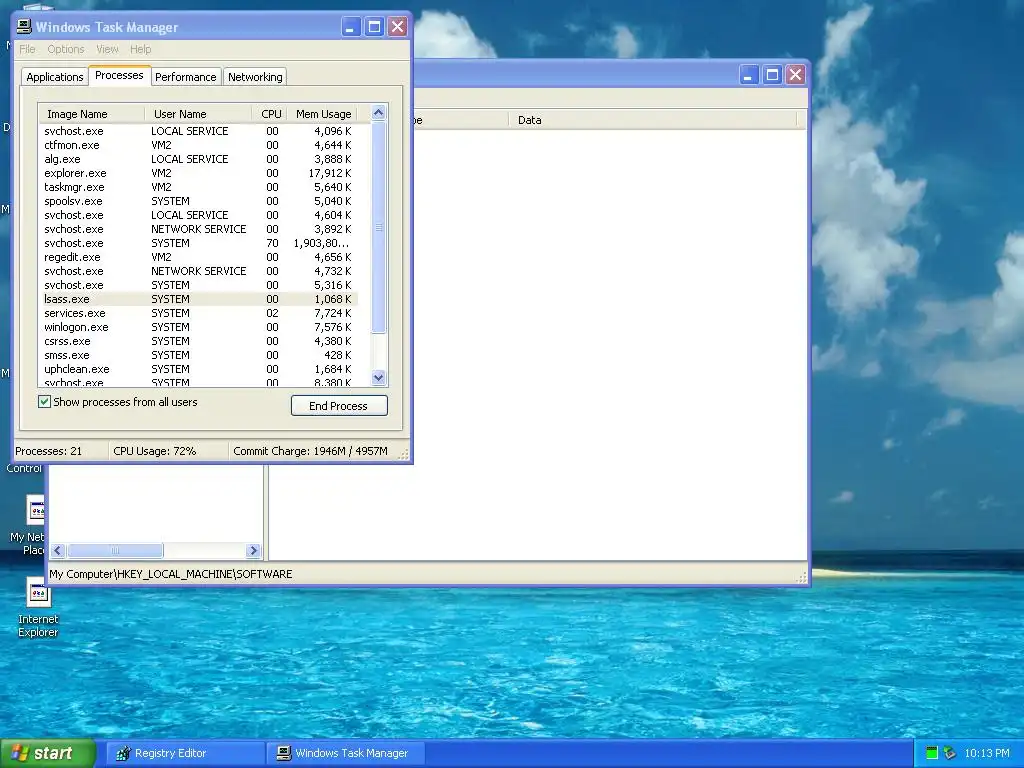The height and width of the screenshot is (768, 1024).
Task: Click the taskbar clock showing 10:13 PM
Action: pyautogui.click(x=987, y=753)
